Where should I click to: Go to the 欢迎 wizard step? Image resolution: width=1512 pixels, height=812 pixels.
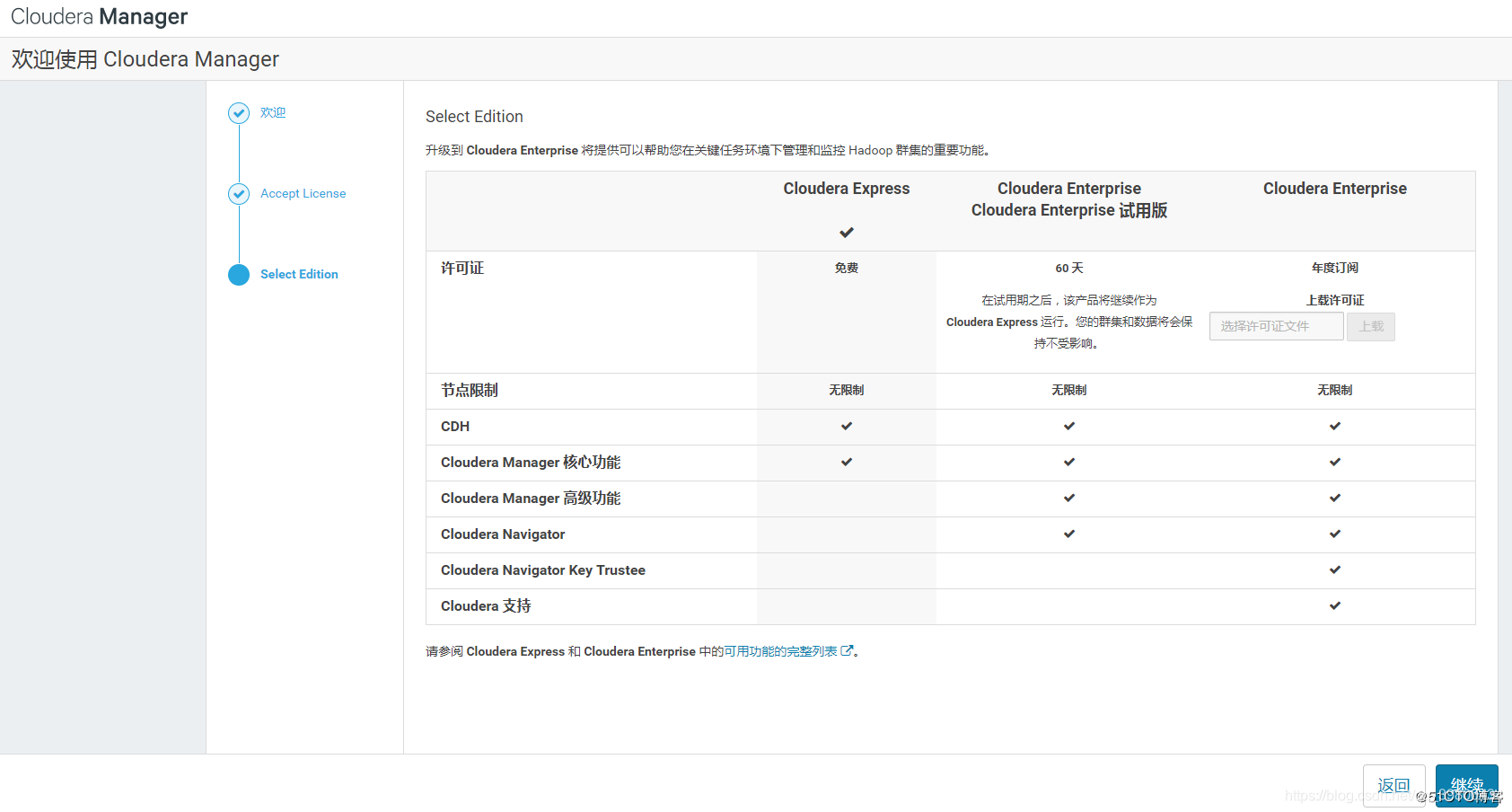[x=273, y=112]
